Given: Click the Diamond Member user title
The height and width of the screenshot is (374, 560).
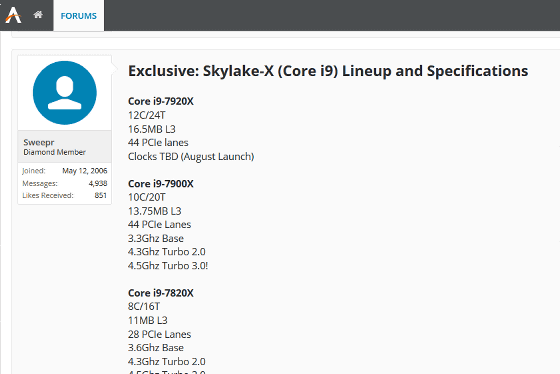Looking at the screenshot, I should [x=54, y=152].
